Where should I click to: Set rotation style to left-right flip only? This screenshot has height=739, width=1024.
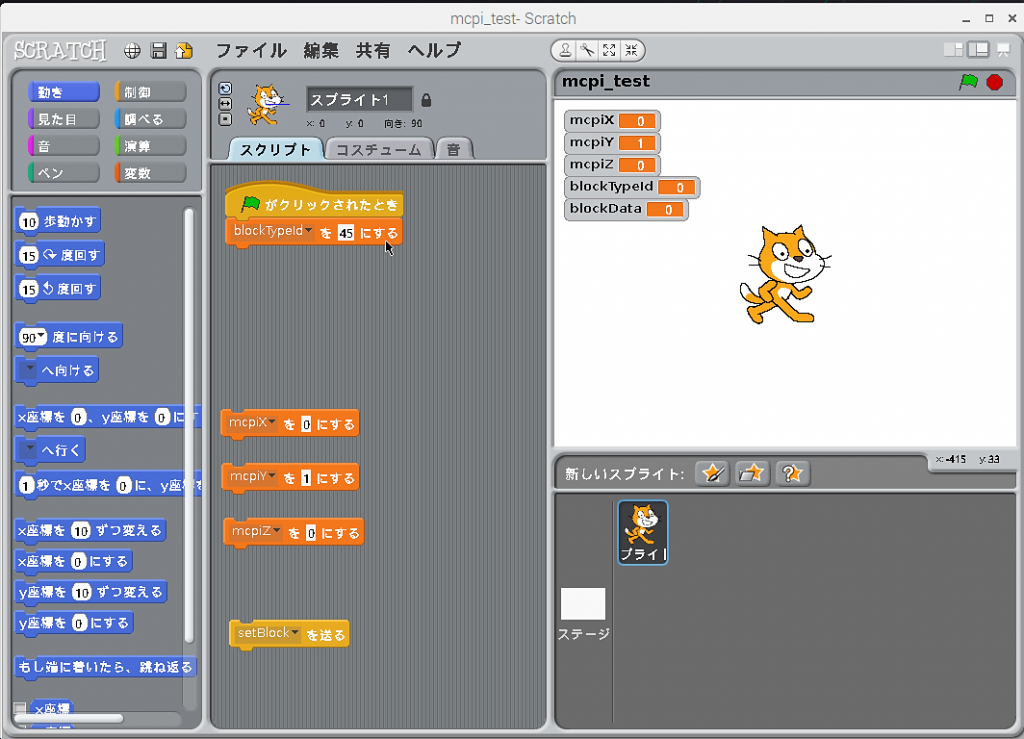[x=225, y=103]
